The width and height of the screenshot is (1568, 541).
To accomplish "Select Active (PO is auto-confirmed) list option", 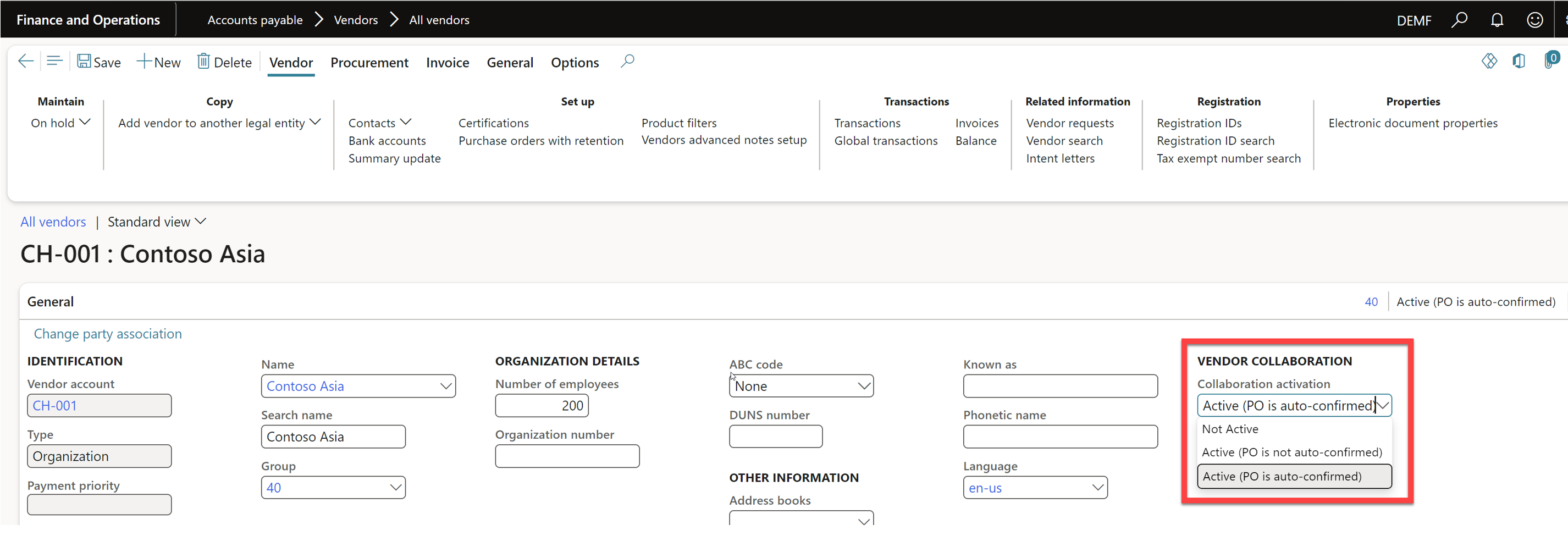I will [x=1294, y=477].
